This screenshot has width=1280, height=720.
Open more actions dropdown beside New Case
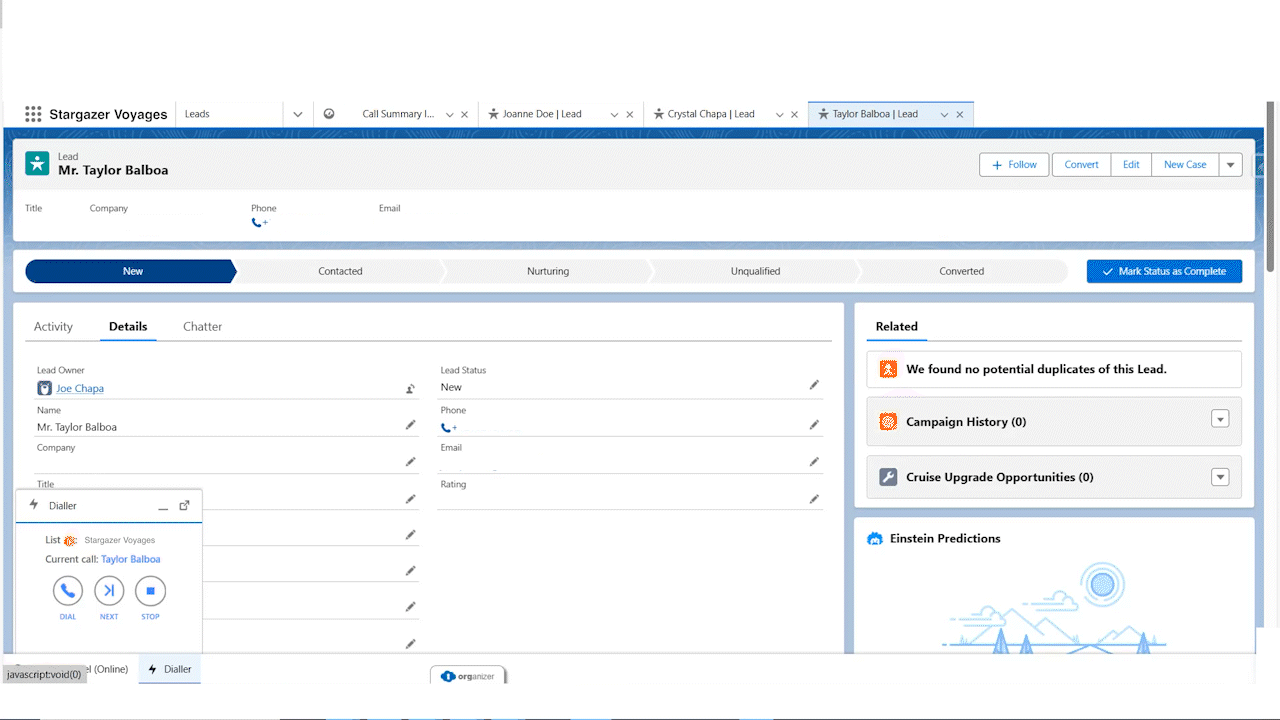click(1230, 165)
